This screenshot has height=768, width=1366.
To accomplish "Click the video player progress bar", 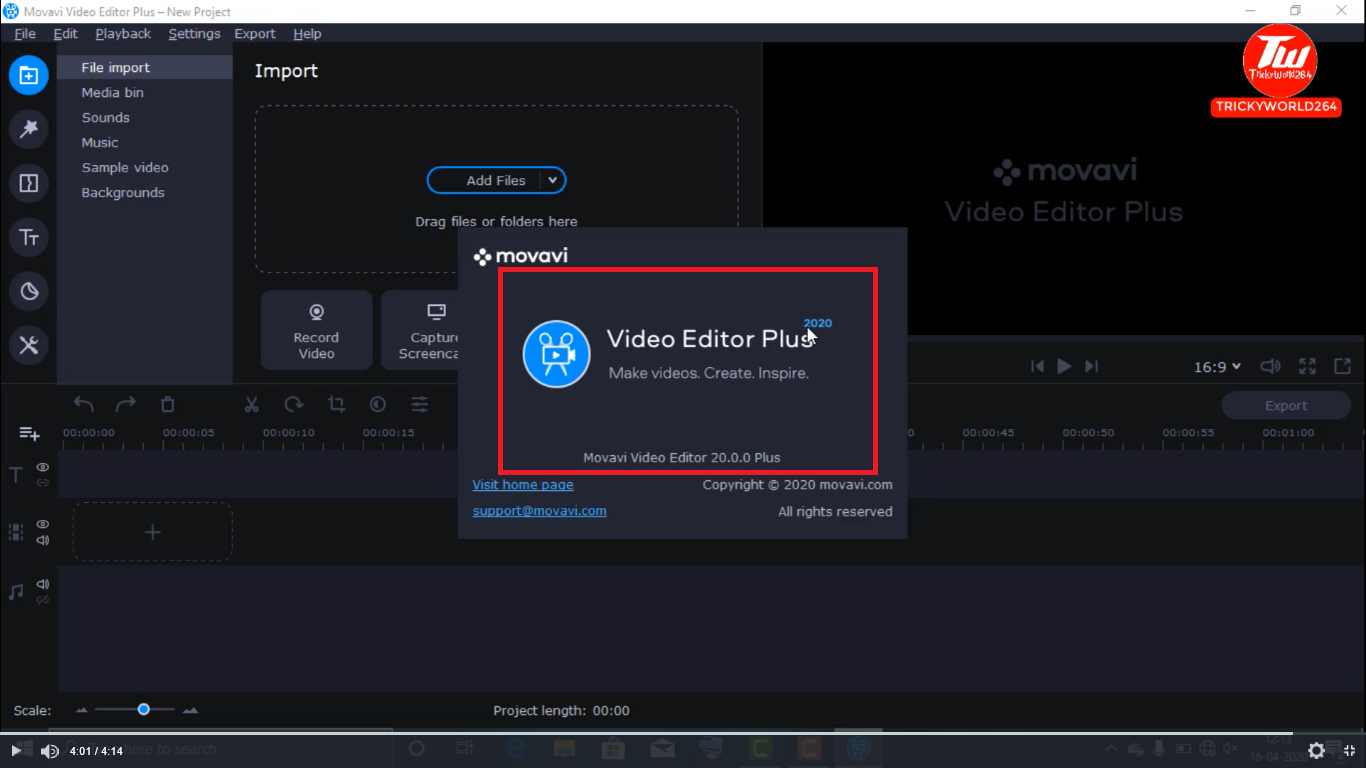I will [683, 733].
